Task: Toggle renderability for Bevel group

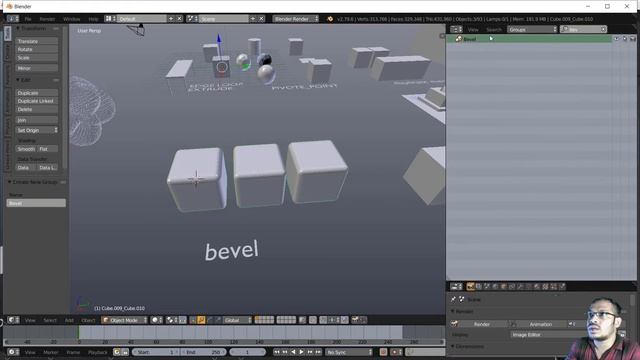Action: 633,39
